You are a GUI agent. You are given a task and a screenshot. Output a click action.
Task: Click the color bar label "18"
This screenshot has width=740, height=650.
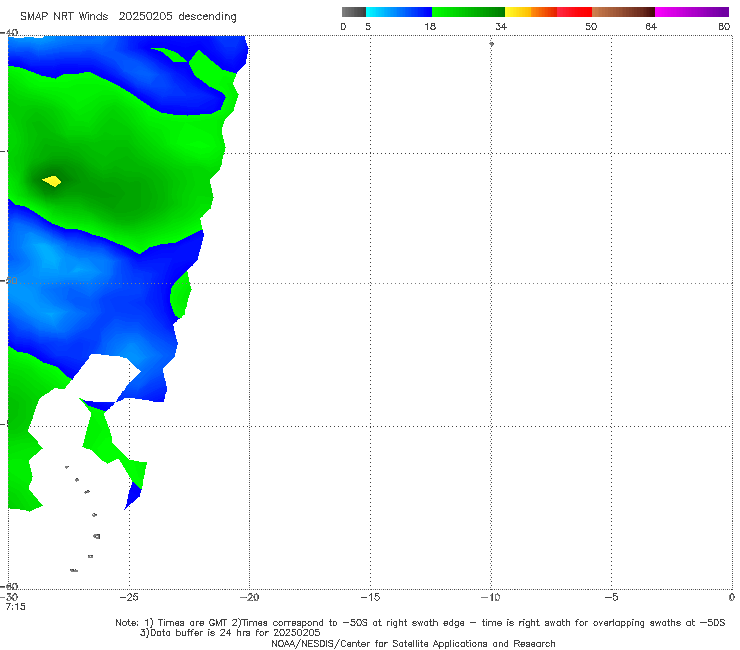[430, 27]
